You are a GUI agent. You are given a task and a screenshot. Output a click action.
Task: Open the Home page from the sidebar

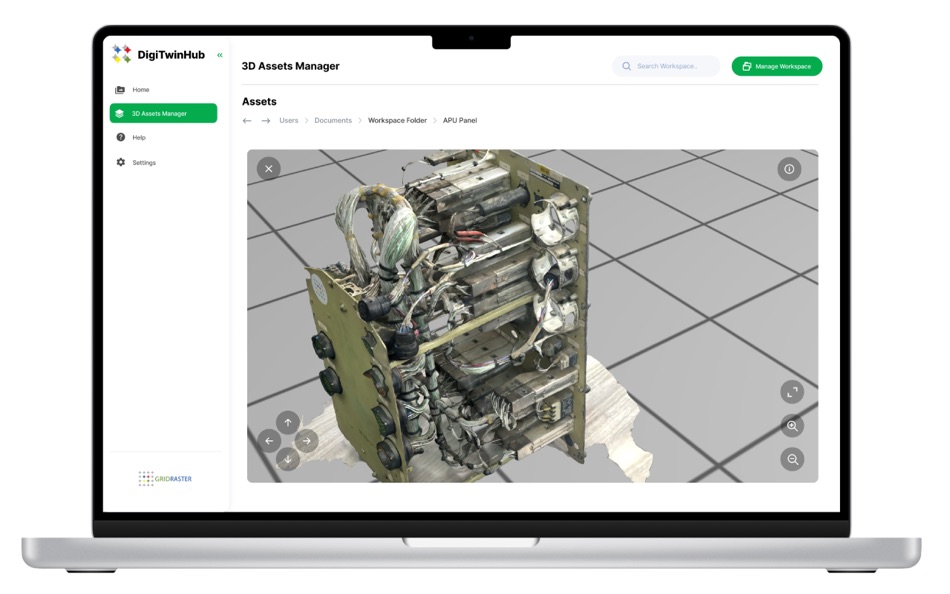141,89
